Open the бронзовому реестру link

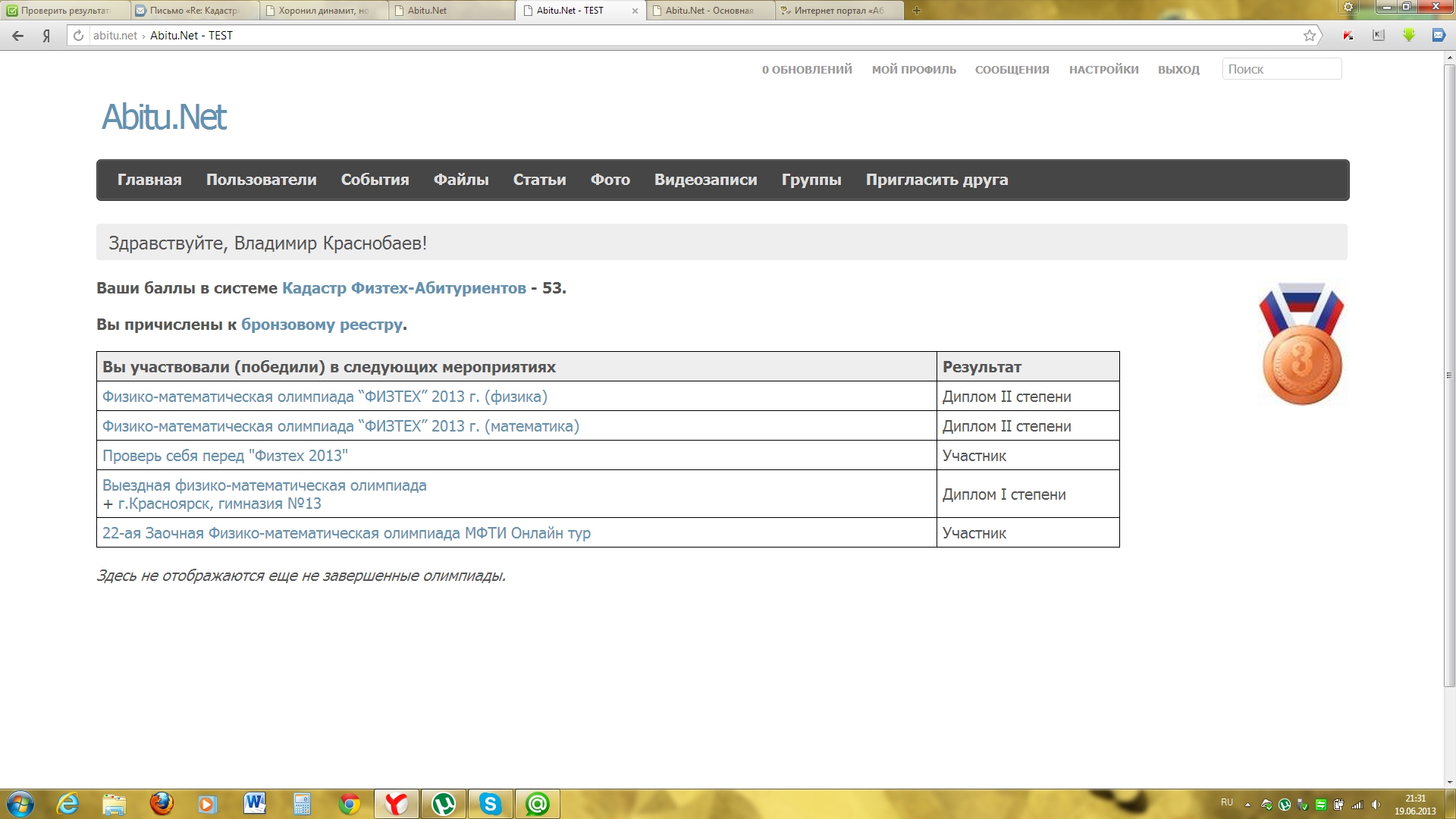click(x=322, y=325)
